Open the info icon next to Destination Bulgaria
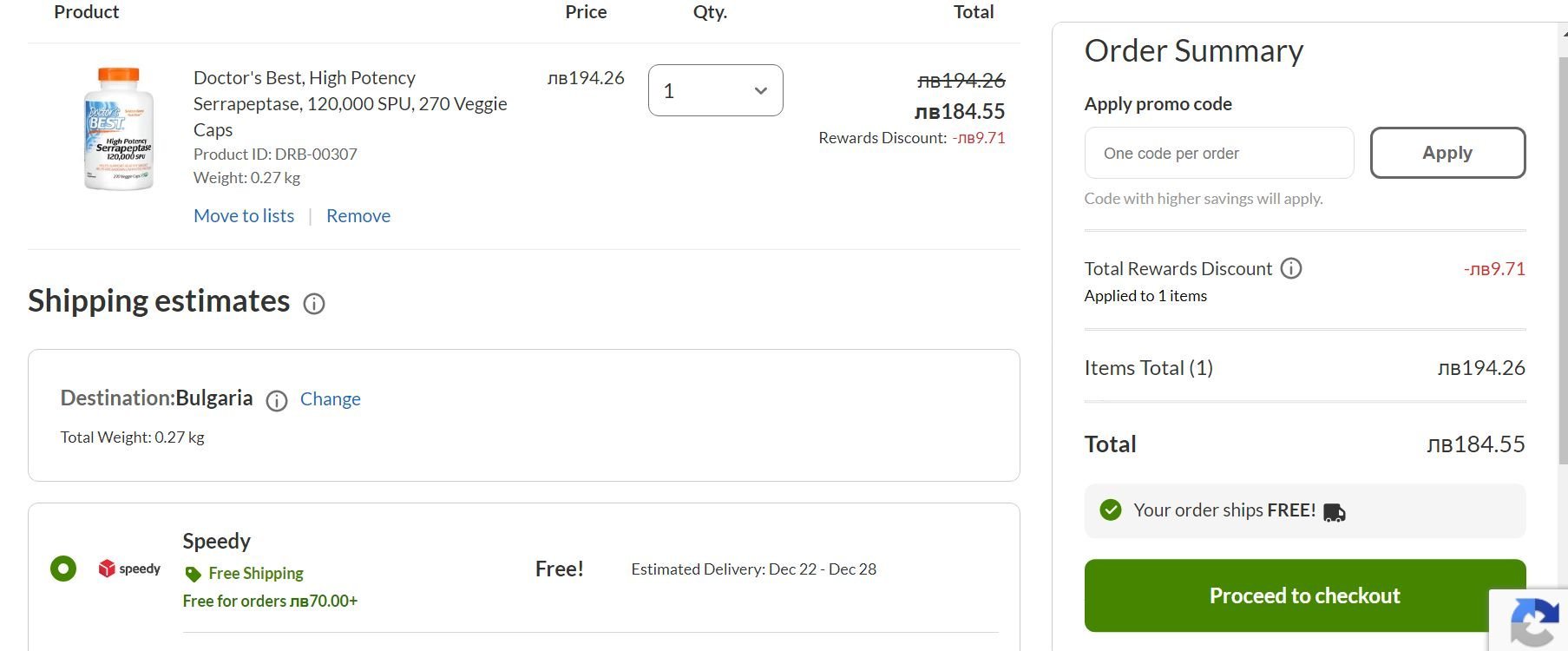Image resolution: width=1568 pixels, height=651 pixels. pyautogui.click(x=277, y=400)
